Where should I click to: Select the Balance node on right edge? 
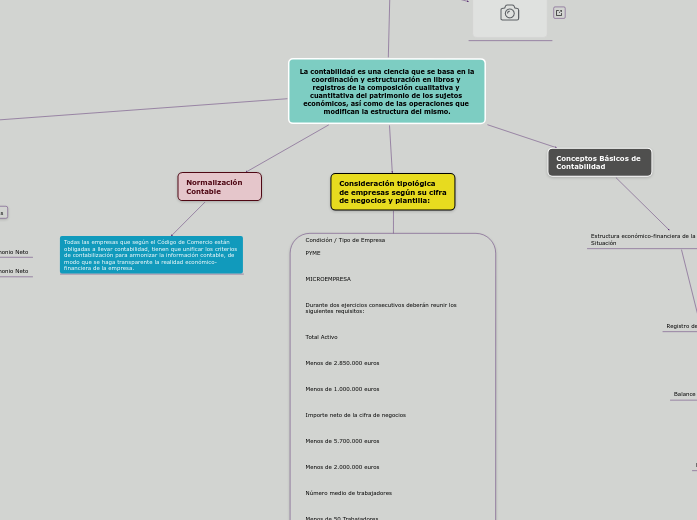(684, 394)
